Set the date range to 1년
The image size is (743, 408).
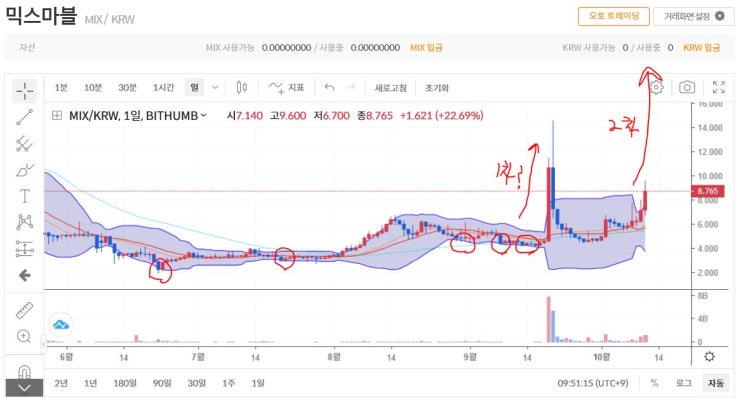[x=90, y=383]
